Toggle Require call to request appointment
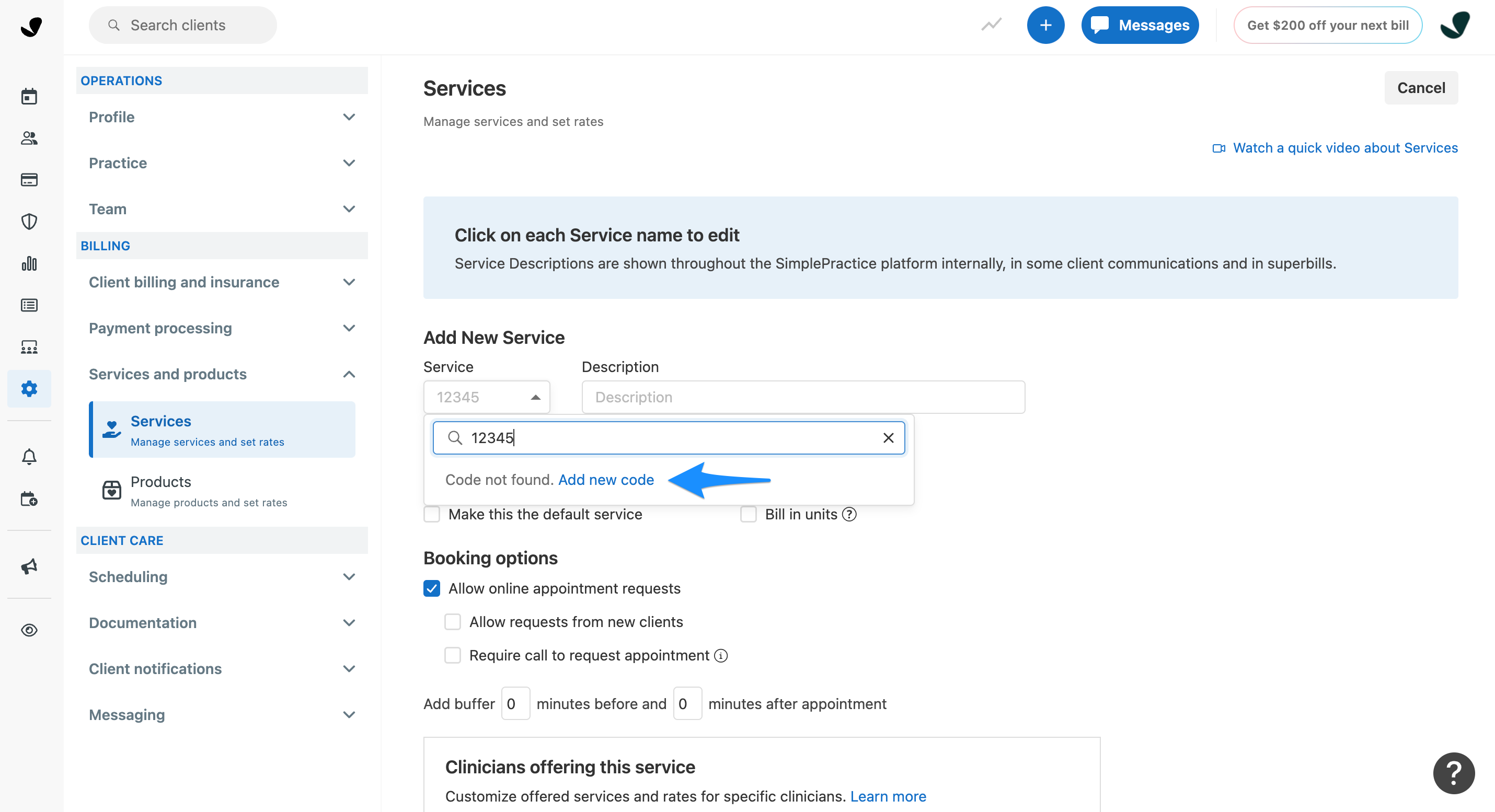 pos(453,655)
